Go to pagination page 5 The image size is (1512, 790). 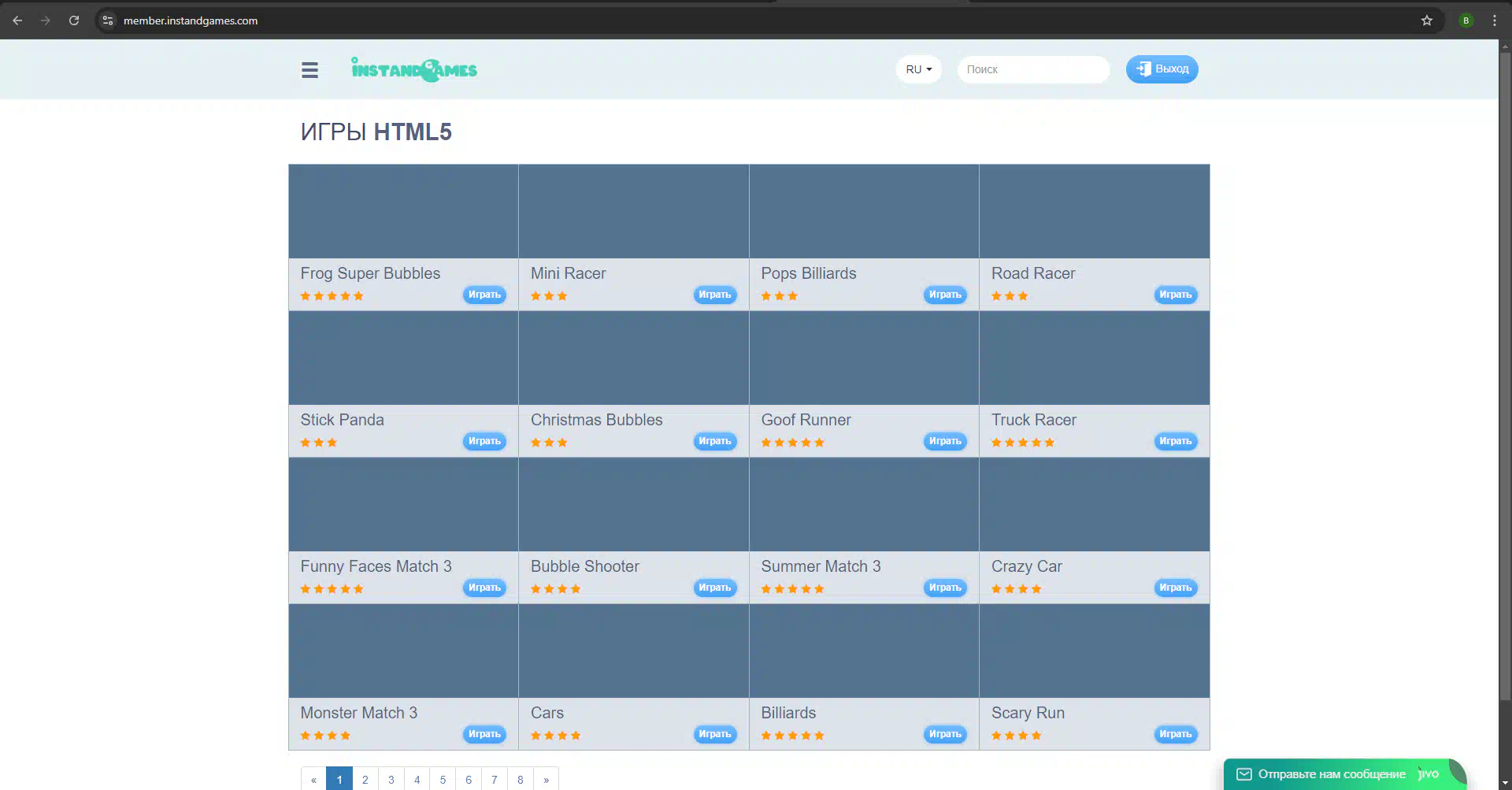443,780
